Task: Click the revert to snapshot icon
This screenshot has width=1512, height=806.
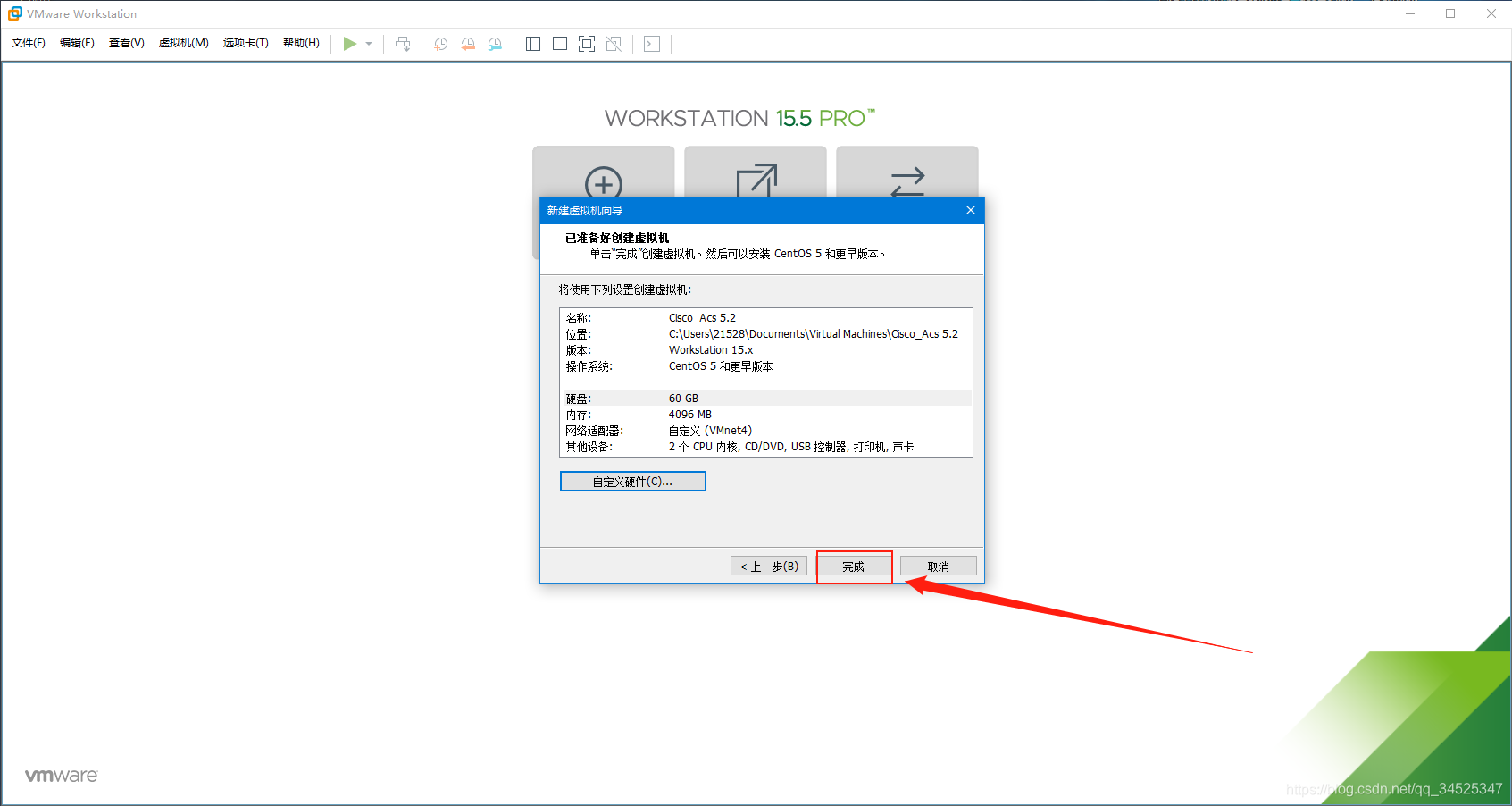Action: (x=468, y=44)
